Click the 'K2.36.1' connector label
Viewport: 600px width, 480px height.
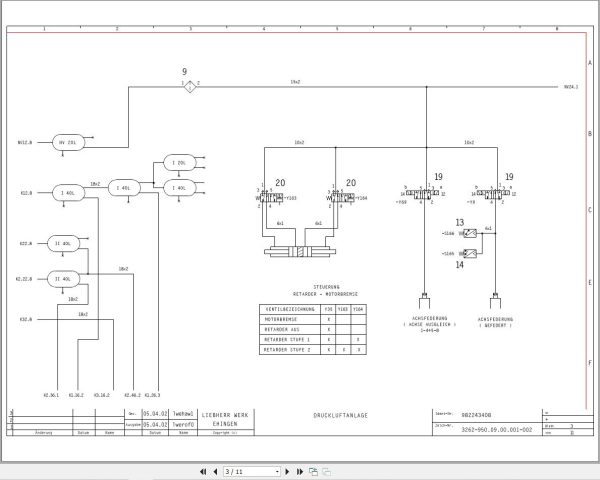click(51, 395)
